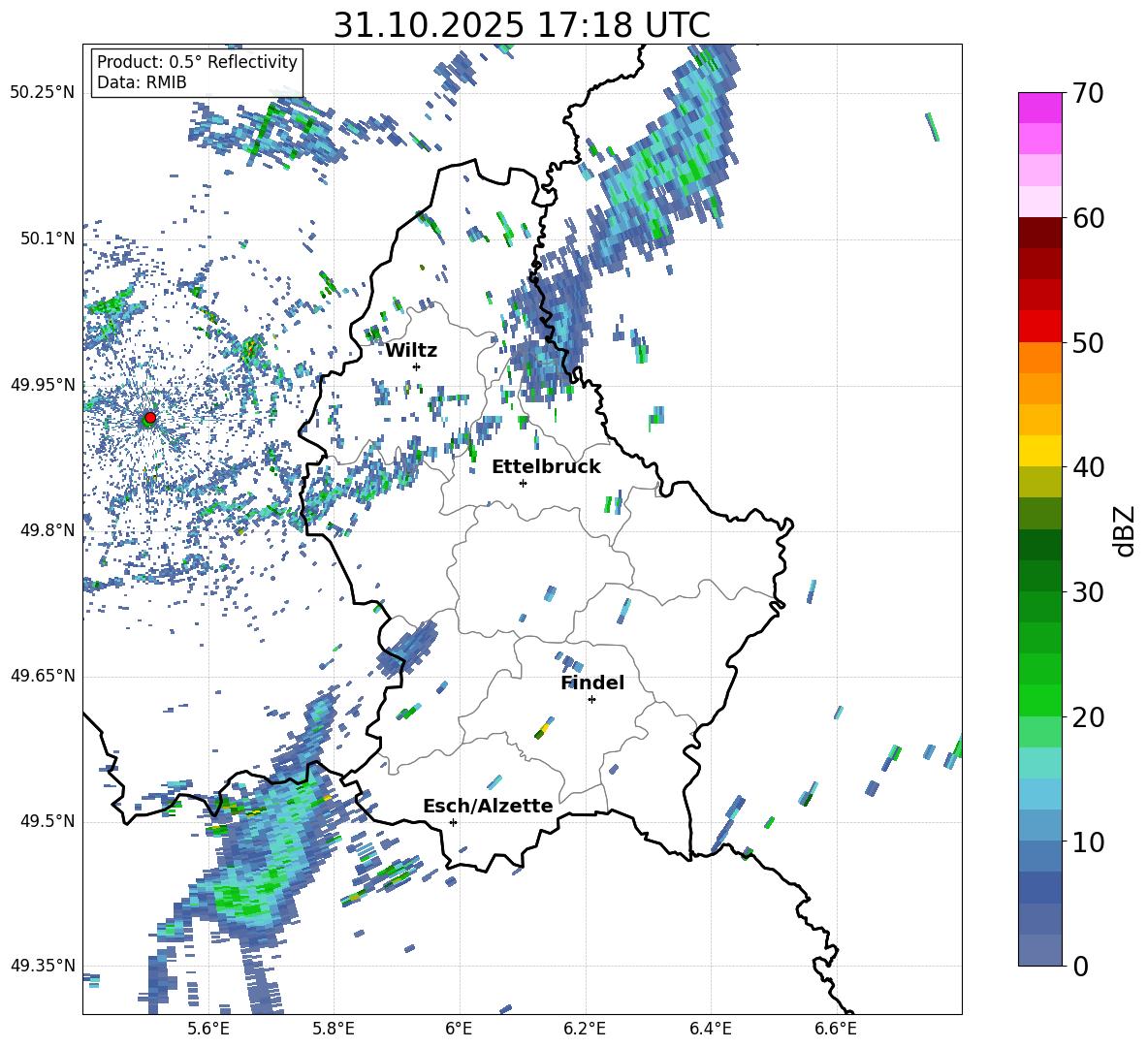Click the 6.4°E longitude label
1148x1048 pixels.
(710, 1029)
